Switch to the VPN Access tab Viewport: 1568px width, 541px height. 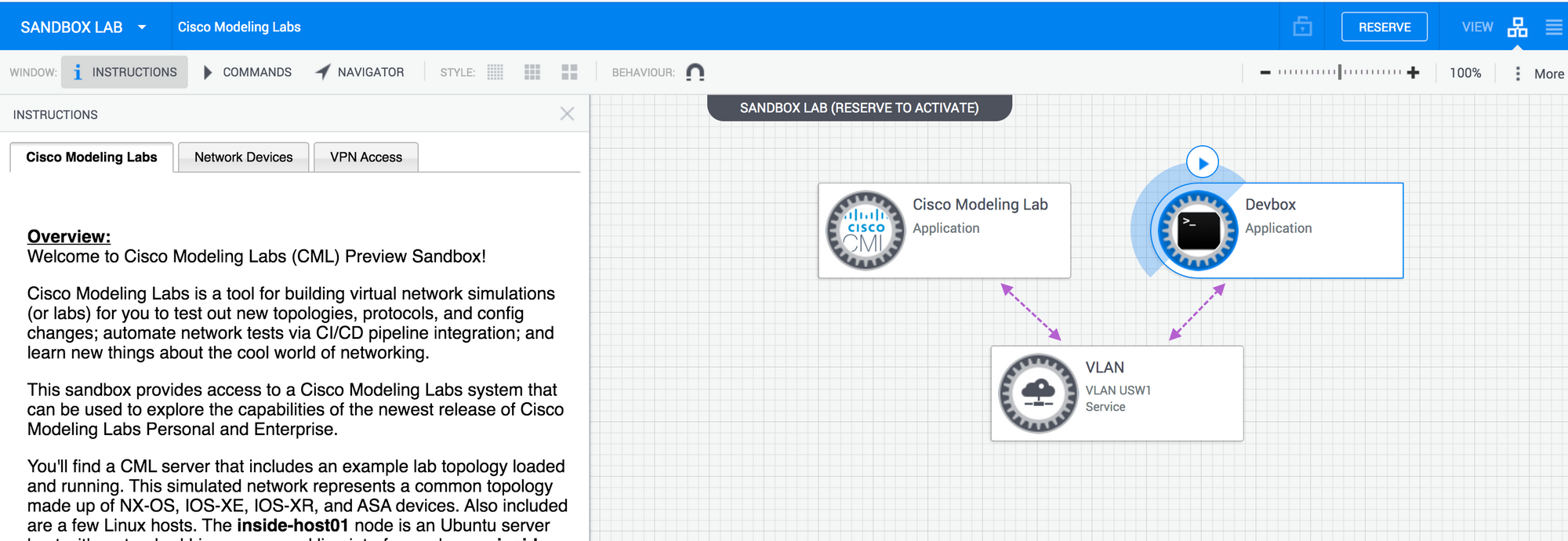click(366, 157)
